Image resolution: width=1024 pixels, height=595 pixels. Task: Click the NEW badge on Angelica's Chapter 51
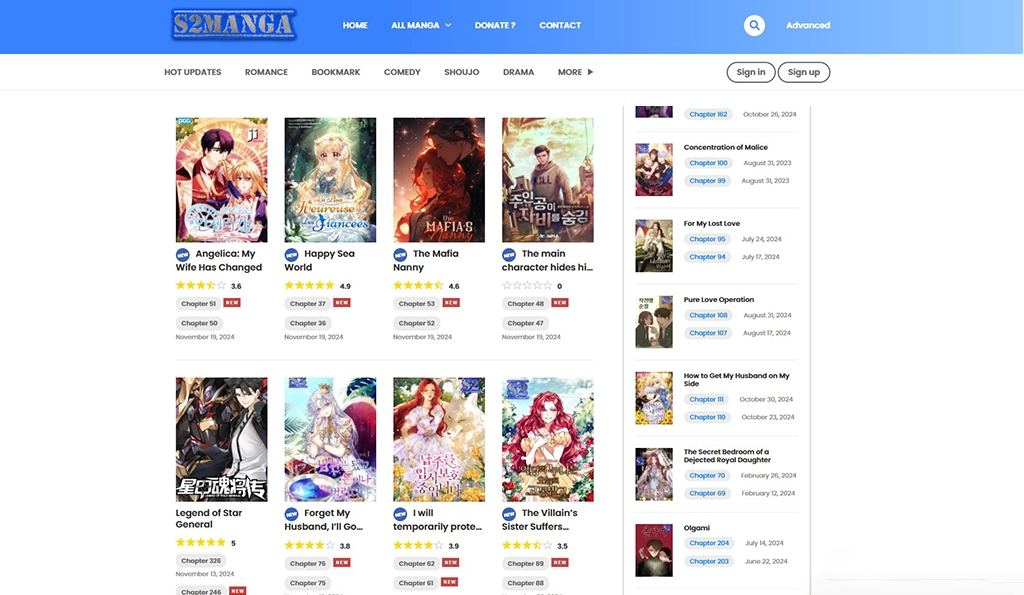coord(232,302)
